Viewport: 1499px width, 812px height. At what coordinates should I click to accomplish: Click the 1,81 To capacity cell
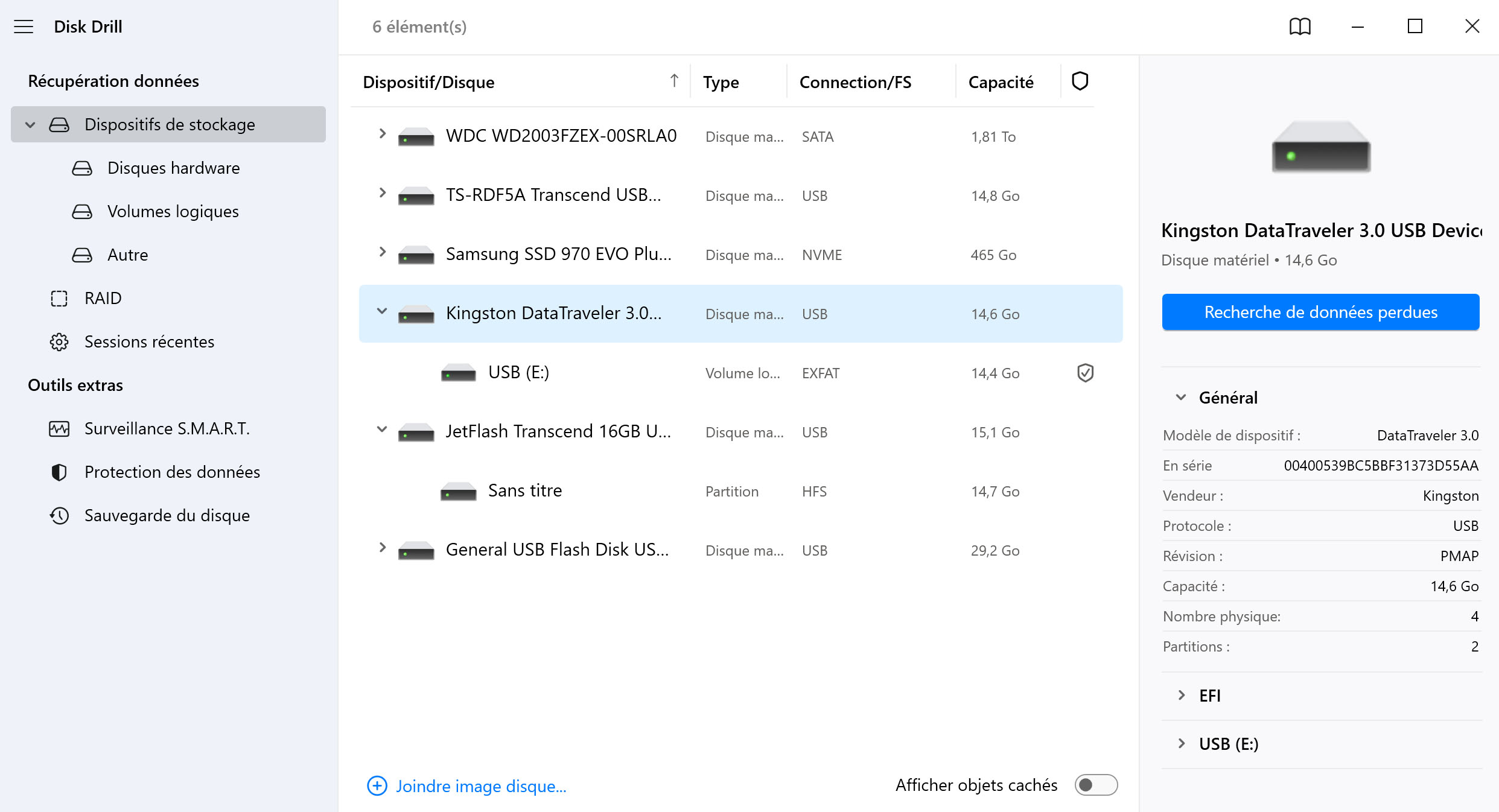click(x=993, y=137)
